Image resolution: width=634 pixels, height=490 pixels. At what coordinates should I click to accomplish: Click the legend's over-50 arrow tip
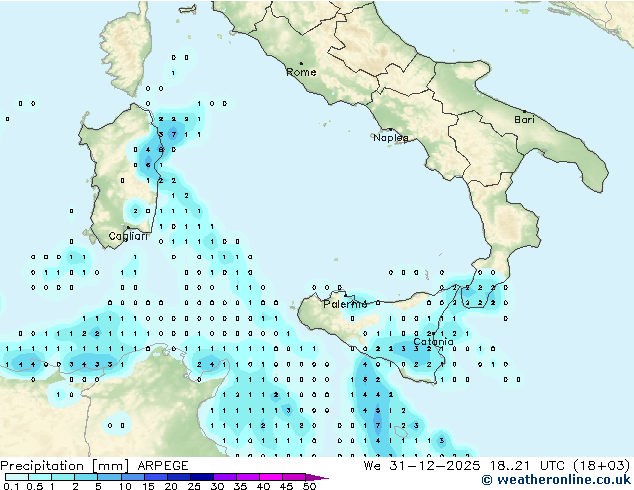[x=317, y=477]
